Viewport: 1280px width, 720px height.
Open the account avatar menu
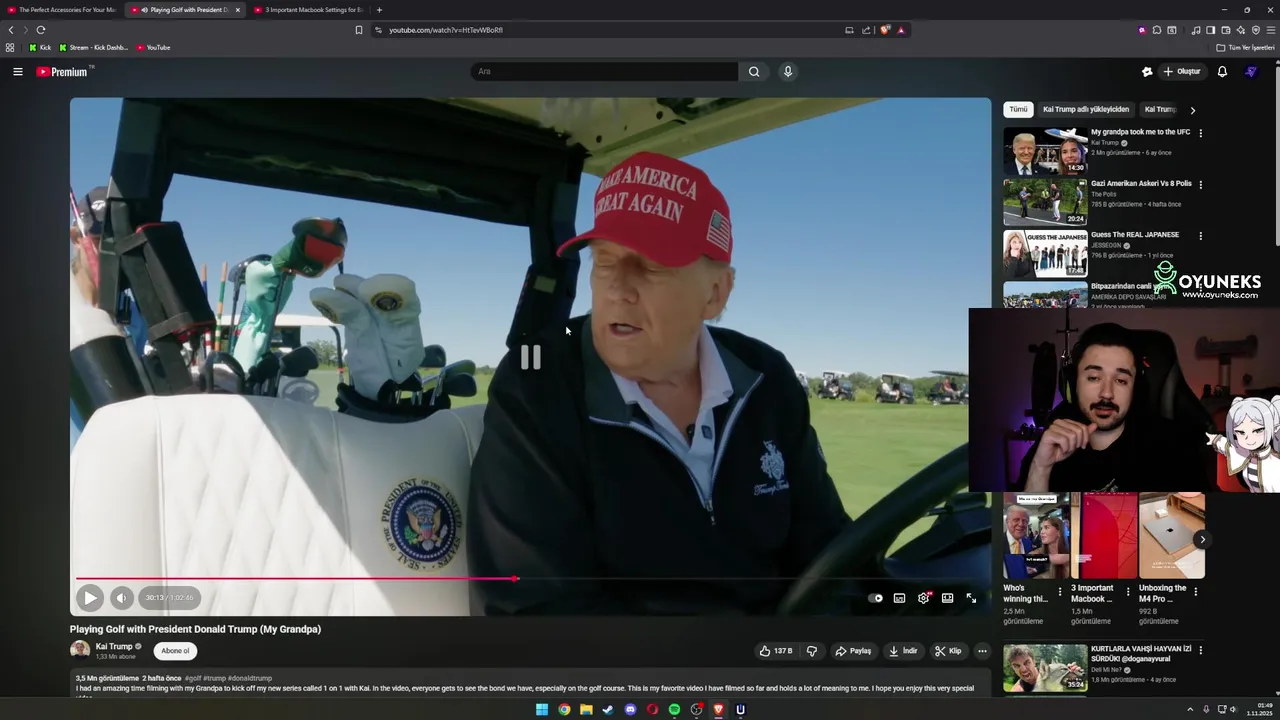(1251, 72)
